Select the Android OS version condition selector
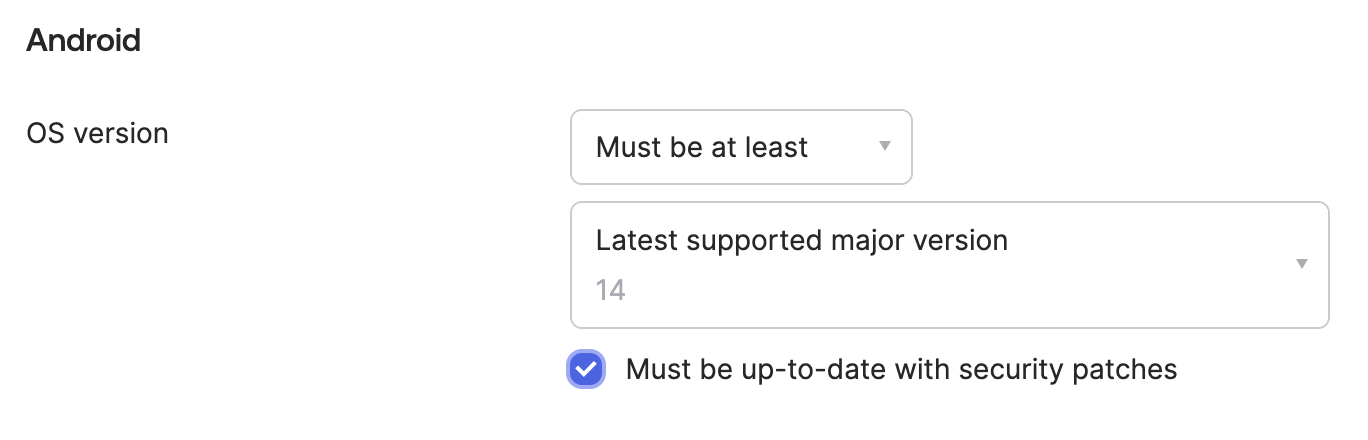1368x440 pixels. click(x=740, y=147)
